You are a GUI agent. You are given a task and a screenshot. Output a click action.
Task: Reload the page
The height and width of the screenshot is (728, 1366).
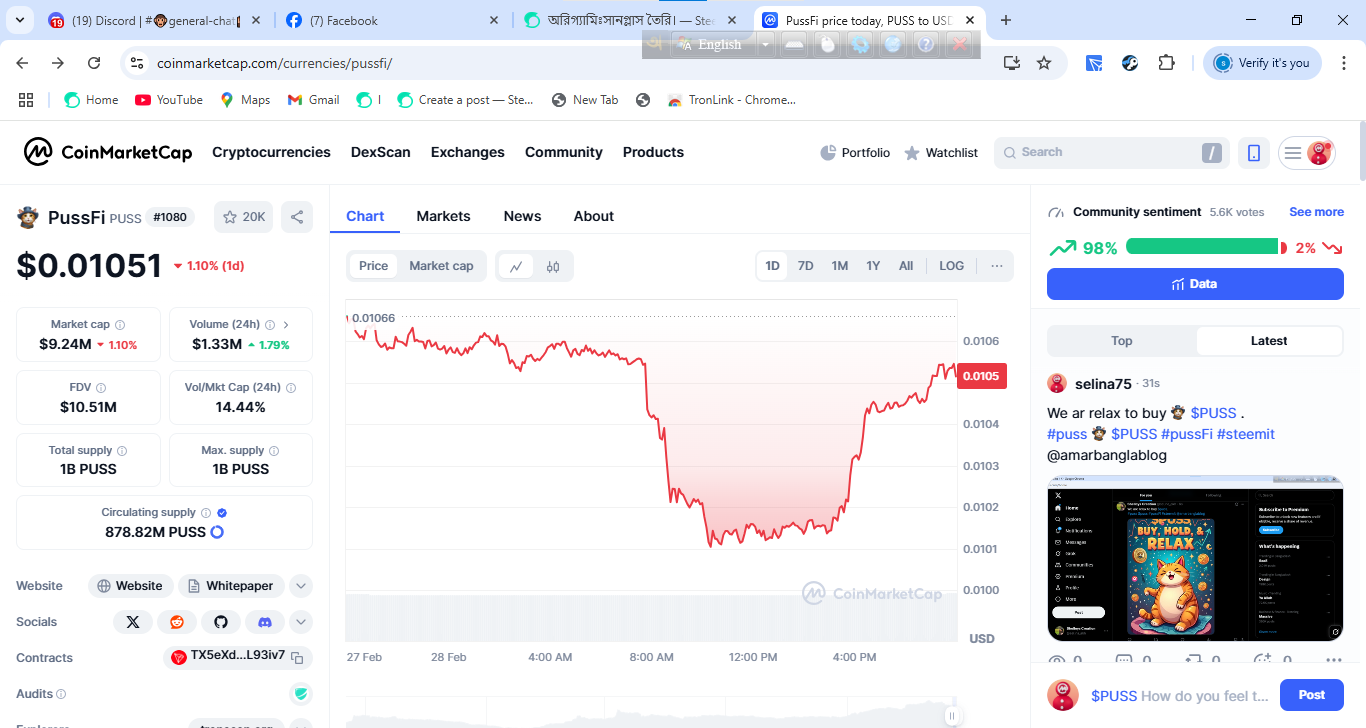(94, 63)
